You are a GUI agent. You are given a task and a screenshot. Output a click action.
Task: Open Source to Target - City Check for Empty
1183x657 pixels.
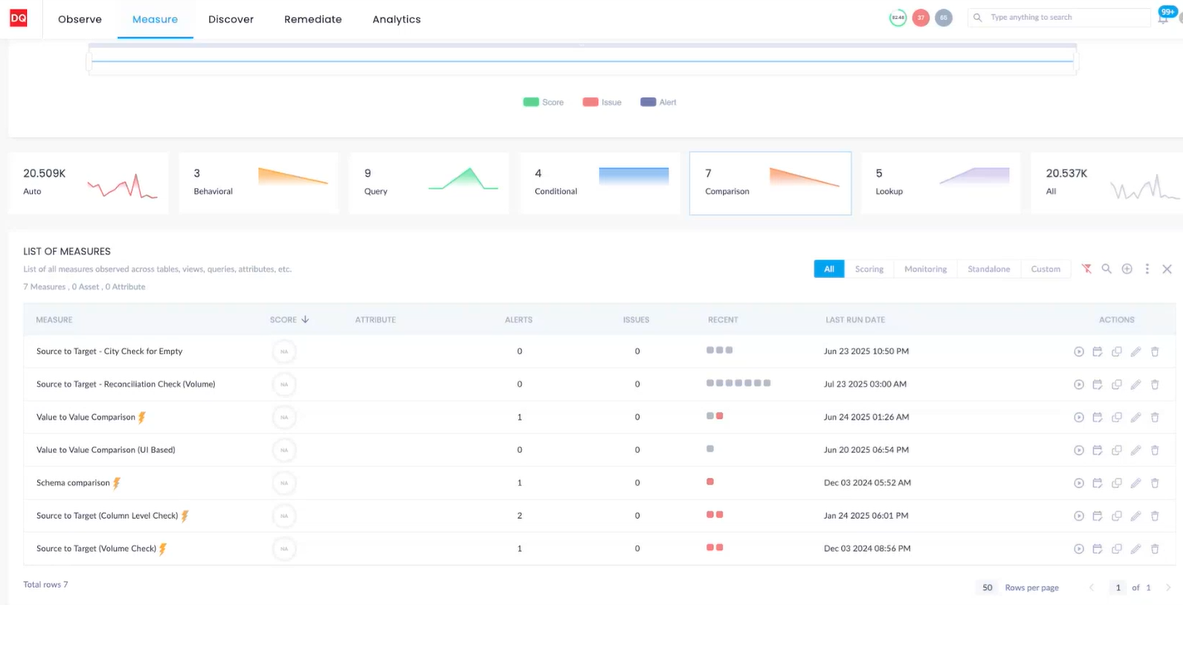pyautogui.click(x=109, y=352)
